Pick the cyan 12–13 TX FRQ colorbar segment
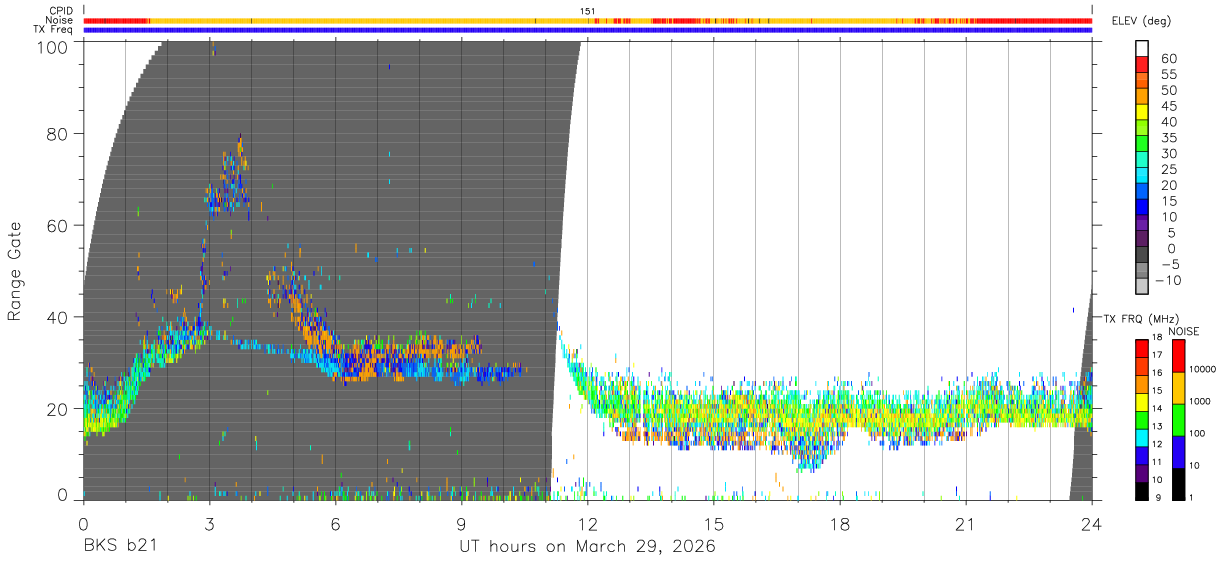The image size is (1228, 567). [x=1142, y=437]
